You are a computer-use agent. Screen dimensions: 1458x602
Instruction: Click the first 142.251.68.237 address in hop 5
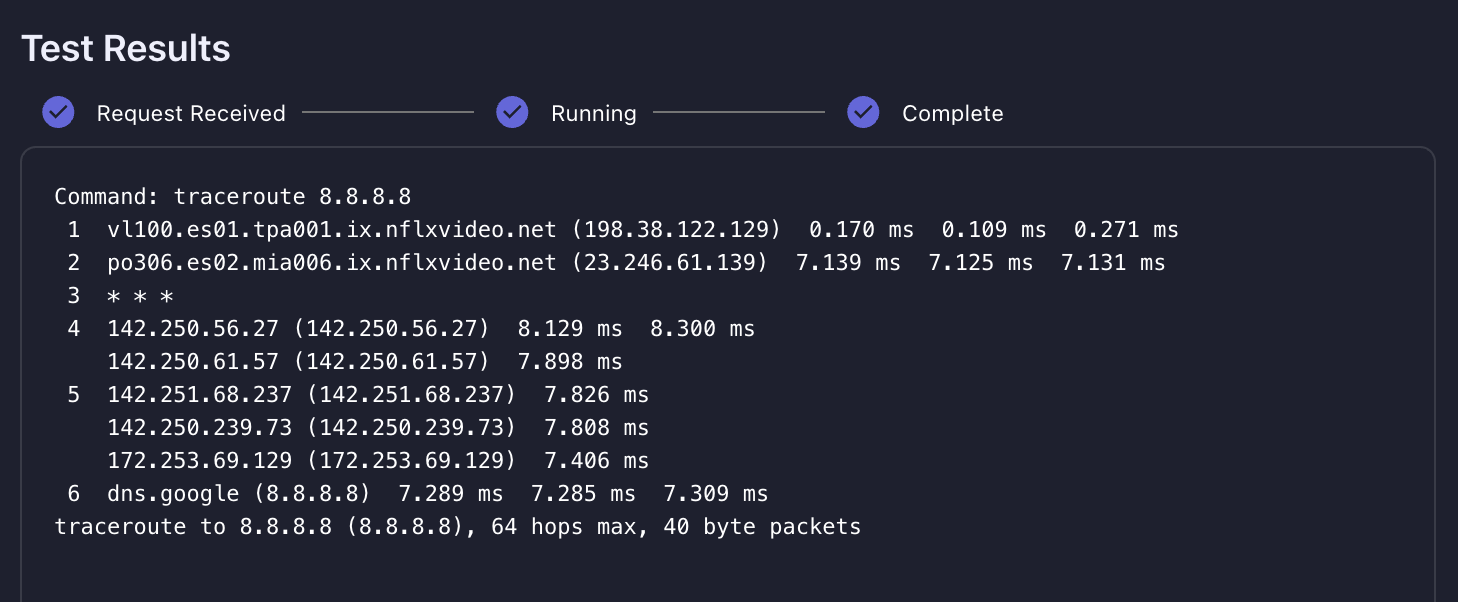coord(200,395)
